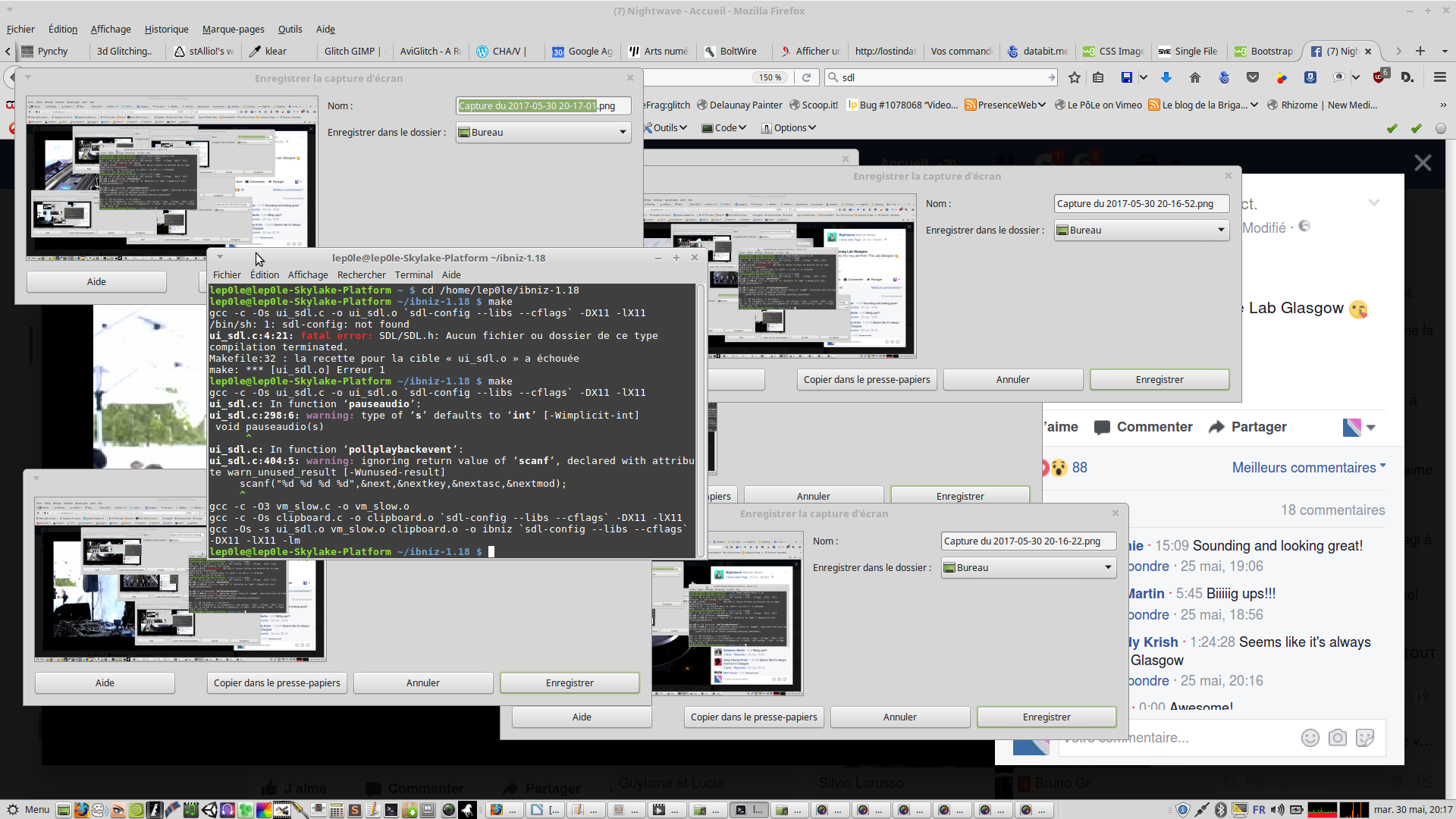This screenshot has width=1456, height=819.
Task: Click the blue floppy disk save icon
Action: [x=1127, y=77]
